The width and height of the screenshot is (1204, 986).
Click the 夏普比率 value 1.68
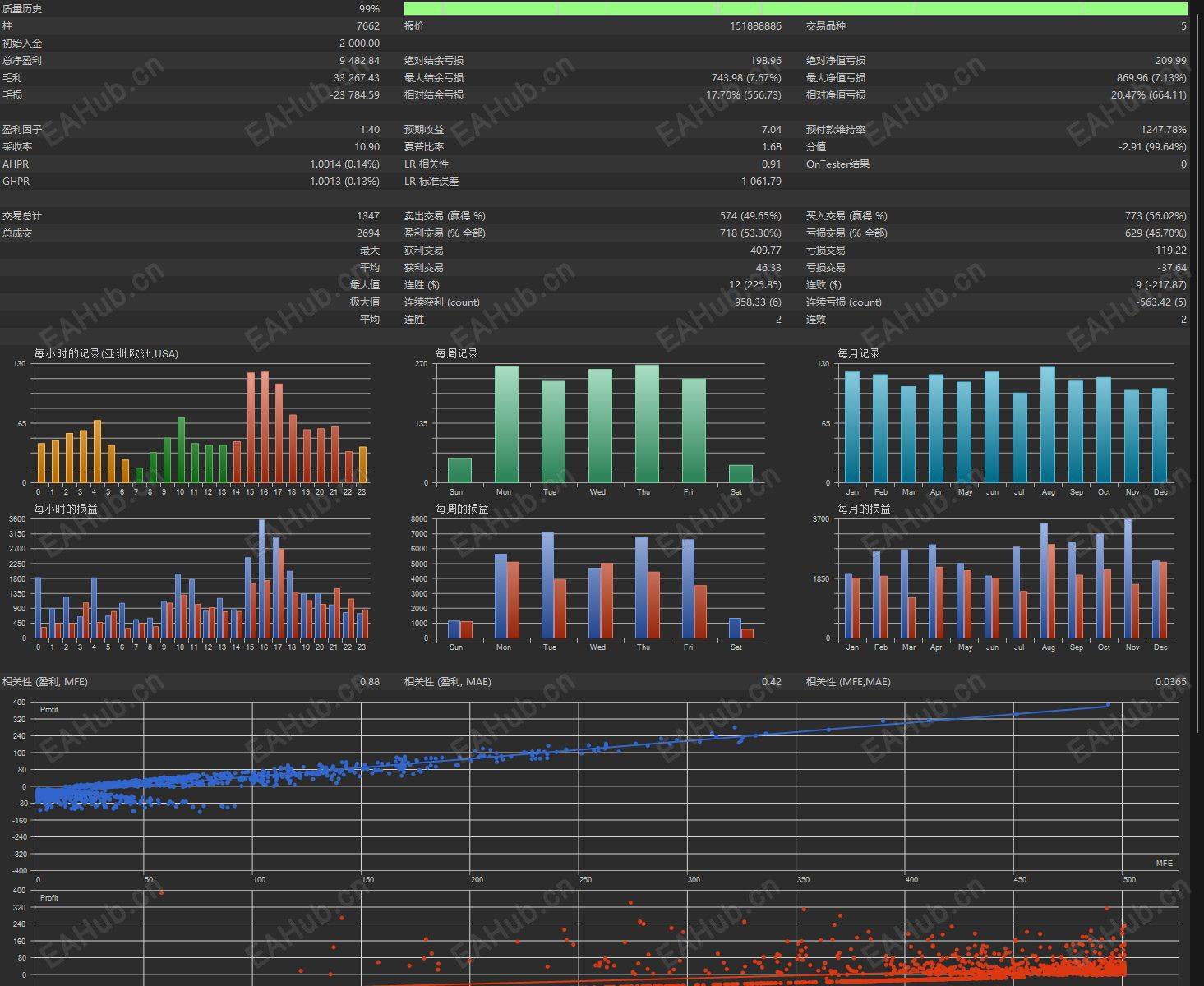pyautogui.click(x=771, y=147)
